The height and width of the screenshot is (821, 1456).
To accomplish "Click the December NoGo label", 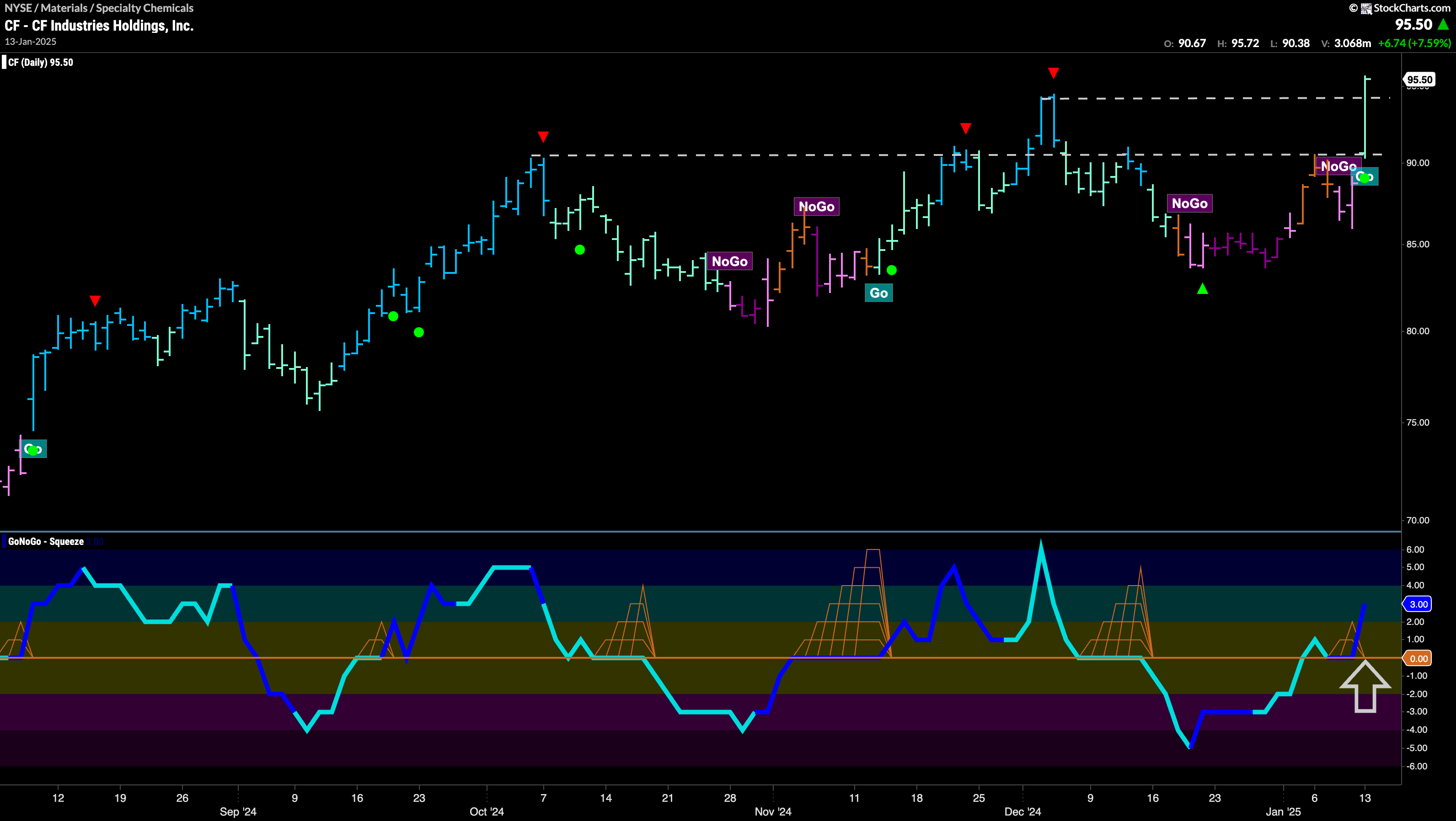I will [x=1190, y=203].
